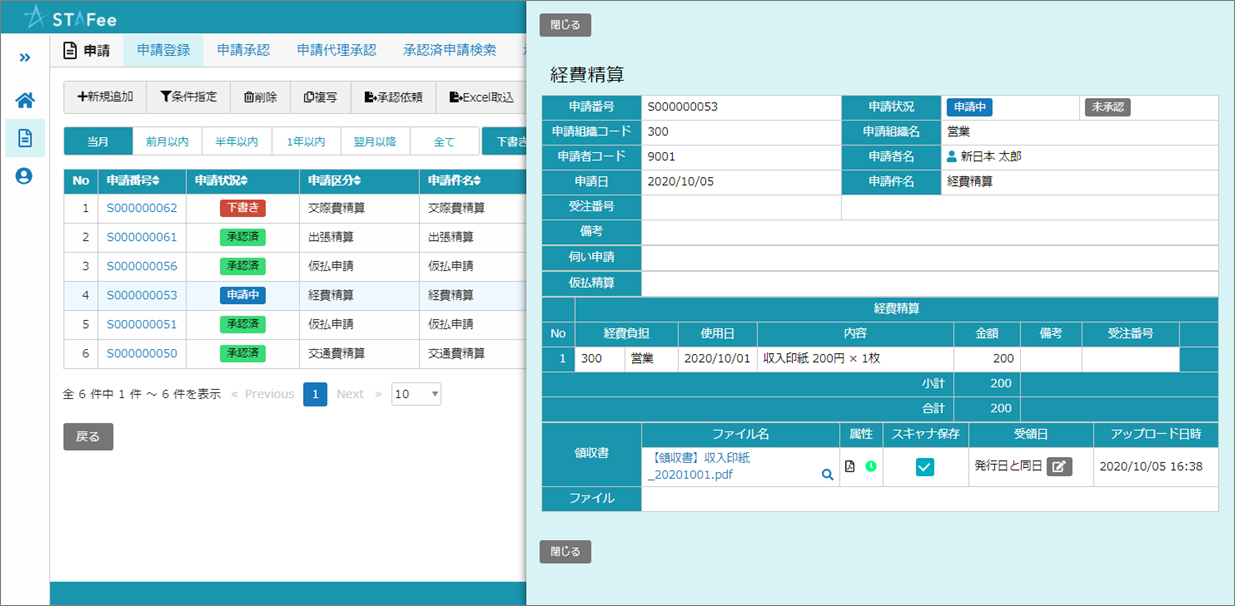
Task: Switch to the 申請承認 tab
Action: [243, 50]
